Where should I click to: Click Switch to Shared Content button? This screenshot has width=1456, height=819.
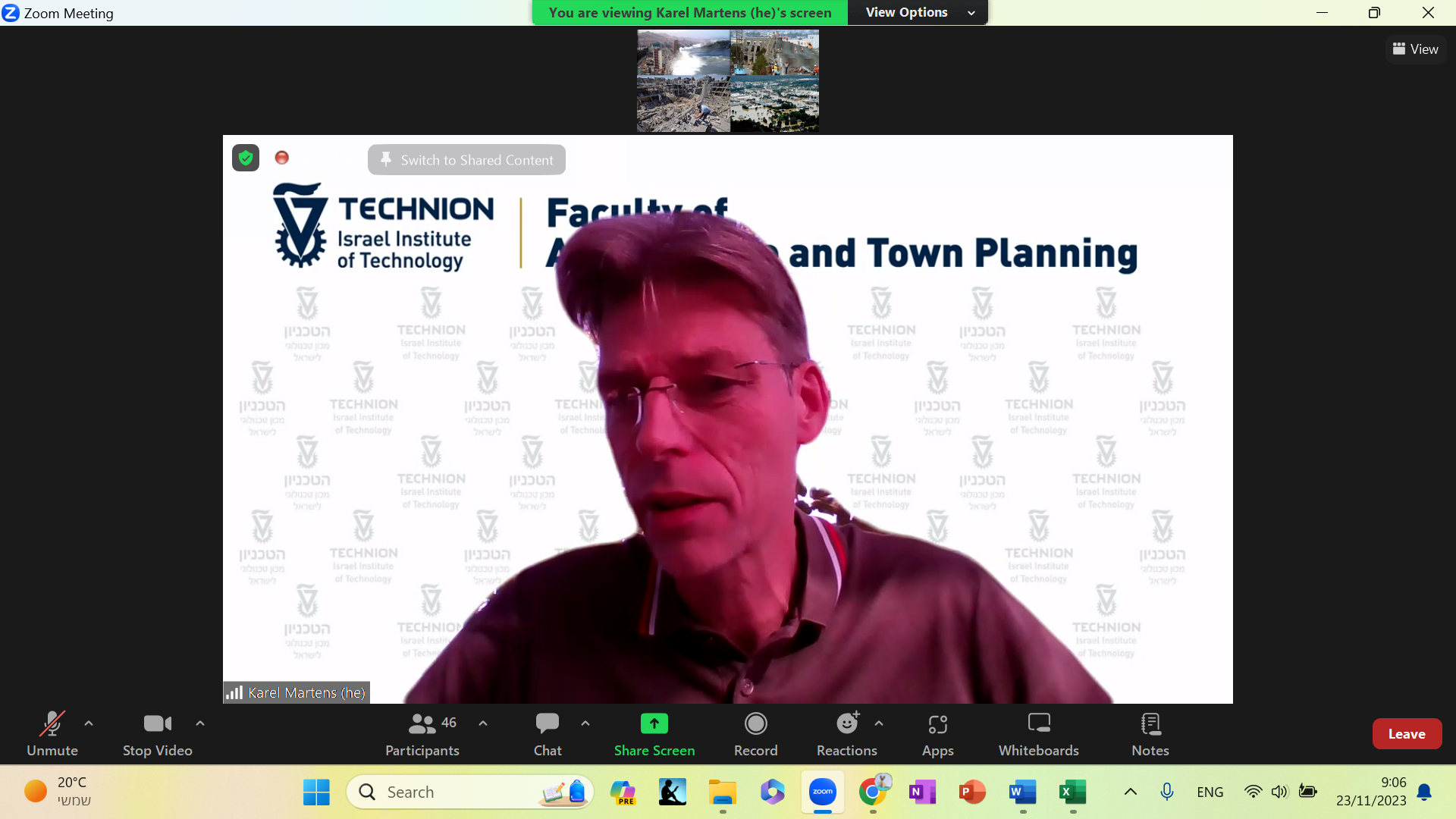click(x=466, y=160)
